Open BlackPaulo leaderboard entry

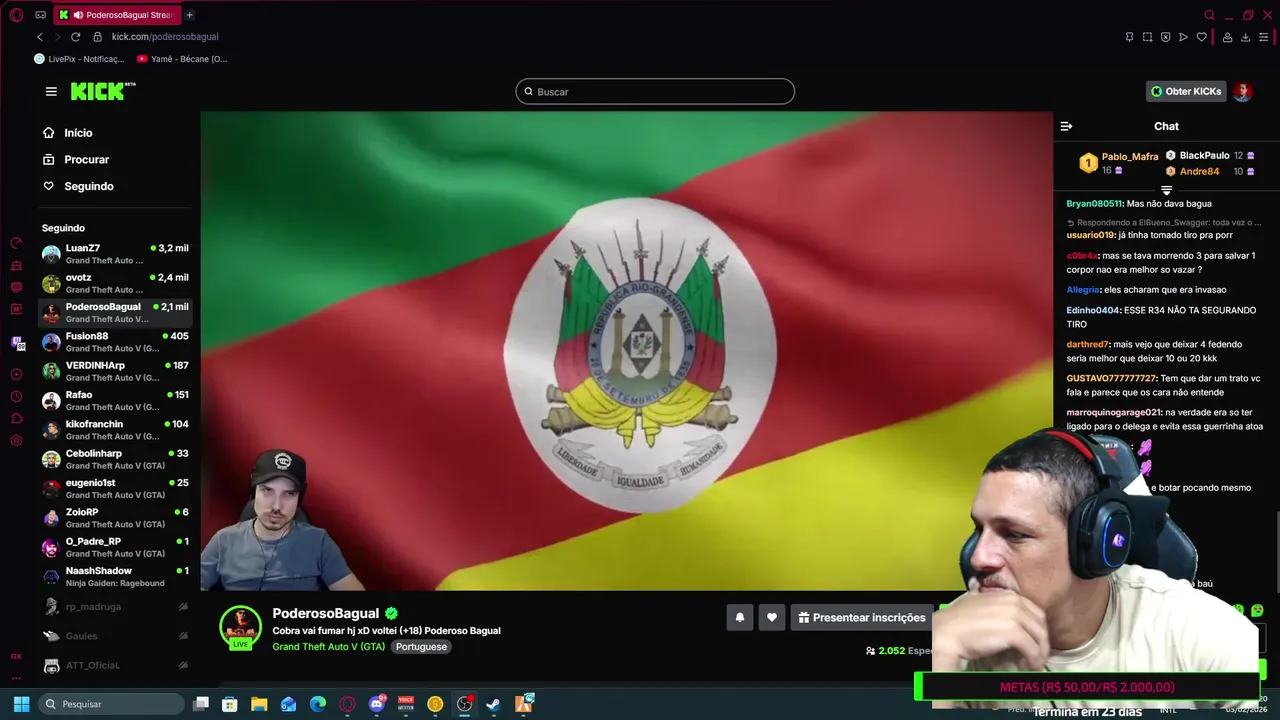[x=1209, y=156]
